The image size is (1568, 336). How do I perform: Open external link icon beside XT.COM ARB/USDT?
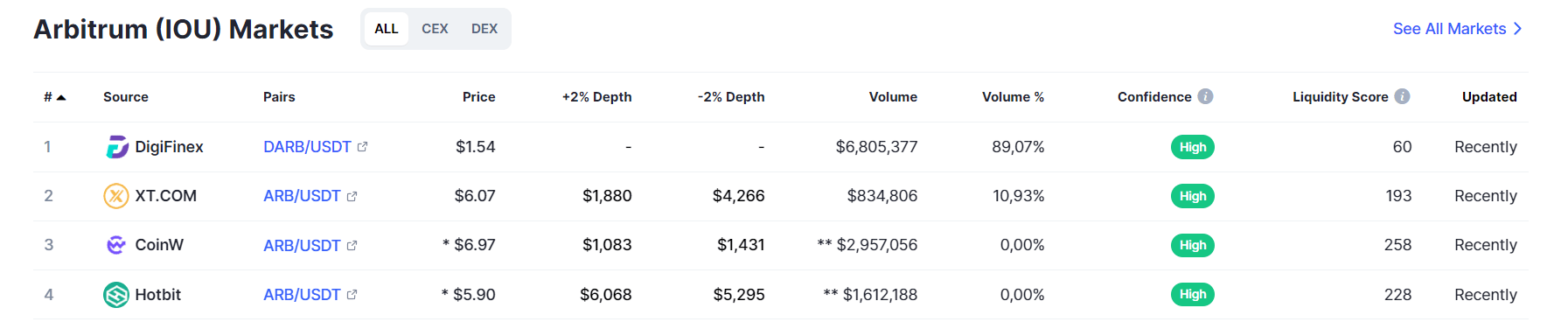pyautogui.click(x=352, y=196)
